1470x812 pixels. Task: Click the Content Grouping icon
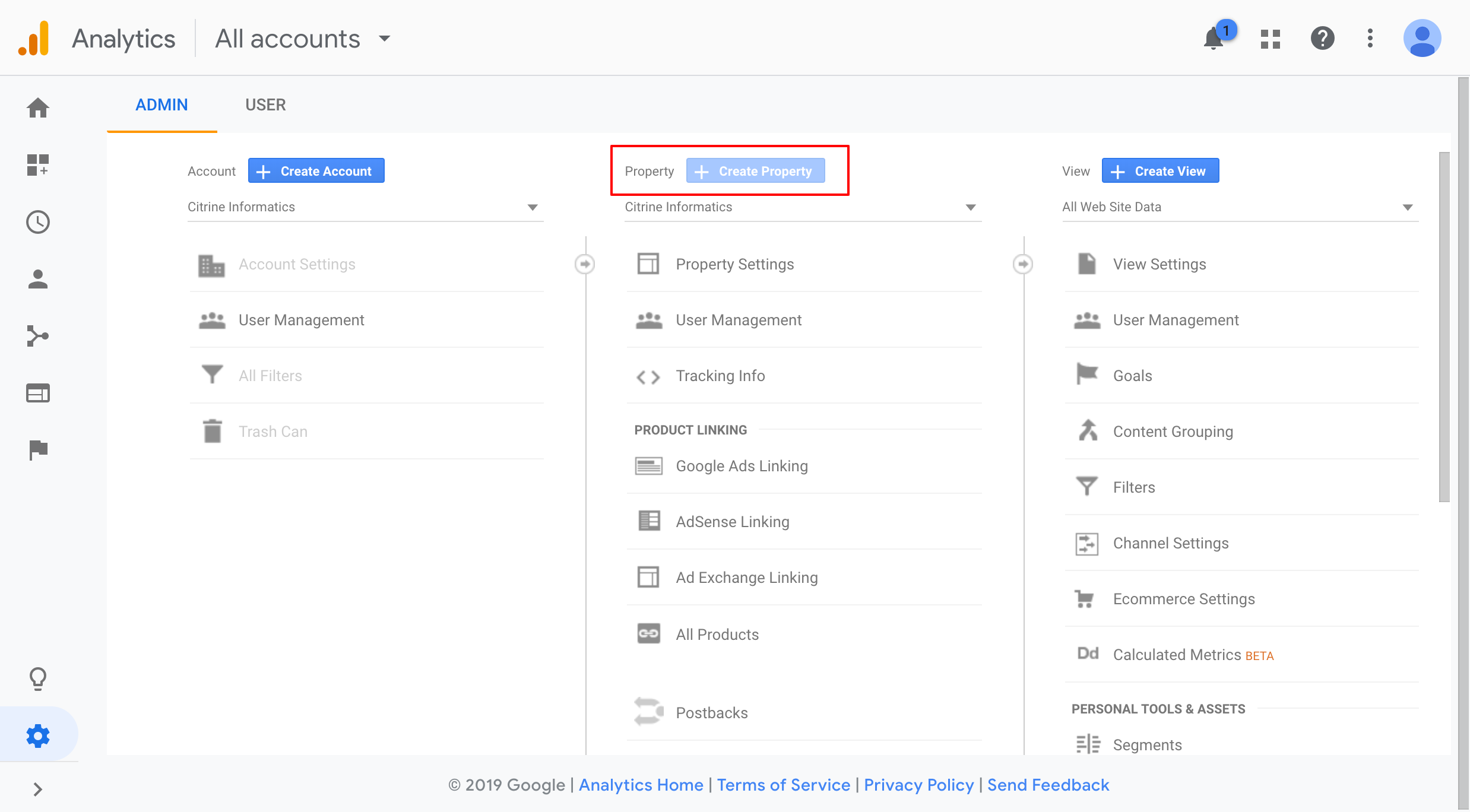point(1088,430)
